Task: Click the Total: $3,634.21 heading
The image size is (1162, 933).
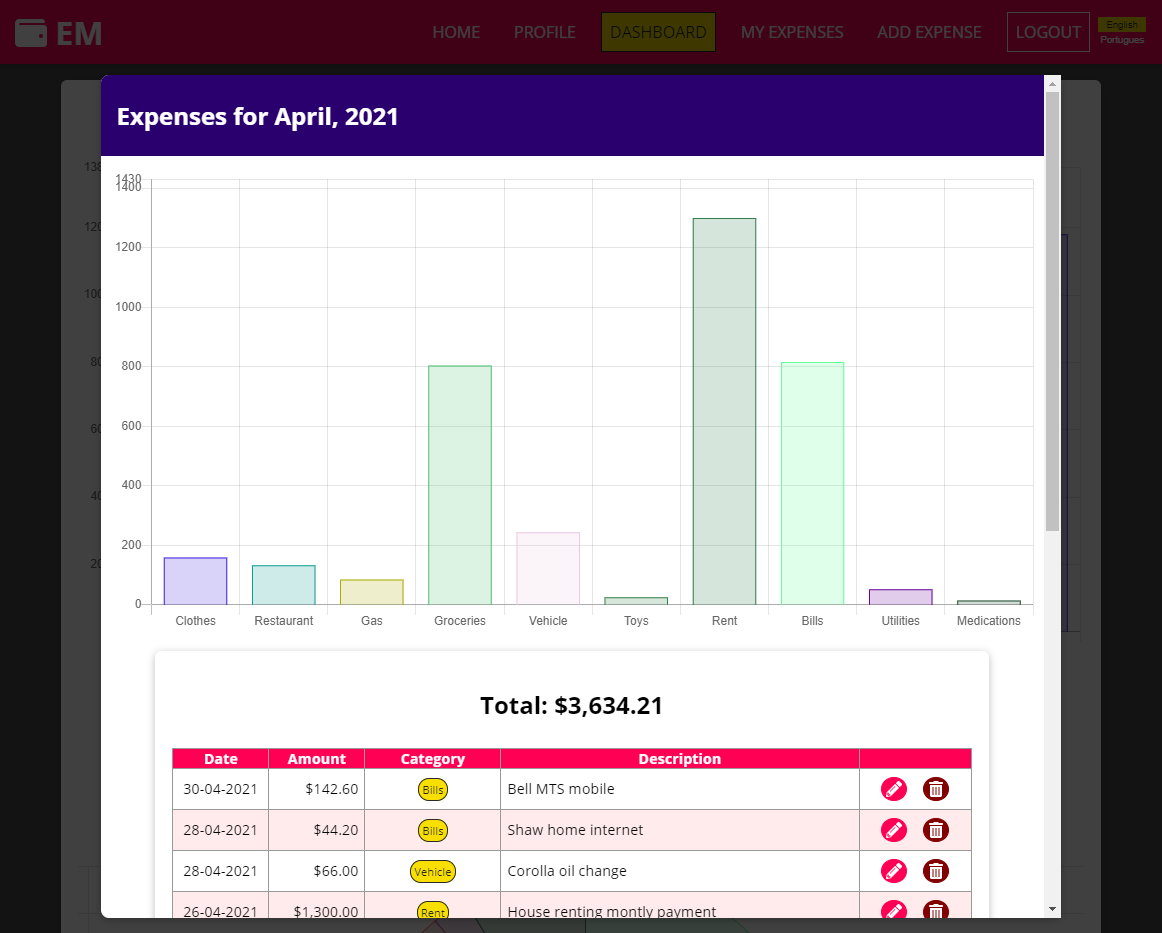Action: point(571,705)
